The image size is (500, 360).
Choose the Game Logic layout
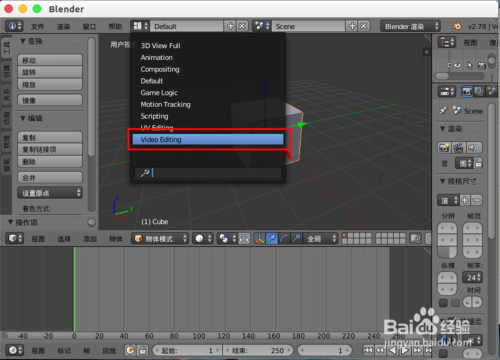point(159,93)
